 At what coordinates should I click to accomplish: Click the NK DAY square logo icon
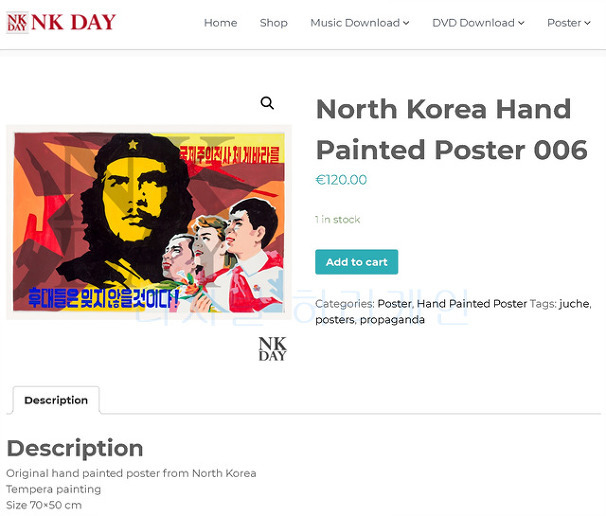(17, 22)
